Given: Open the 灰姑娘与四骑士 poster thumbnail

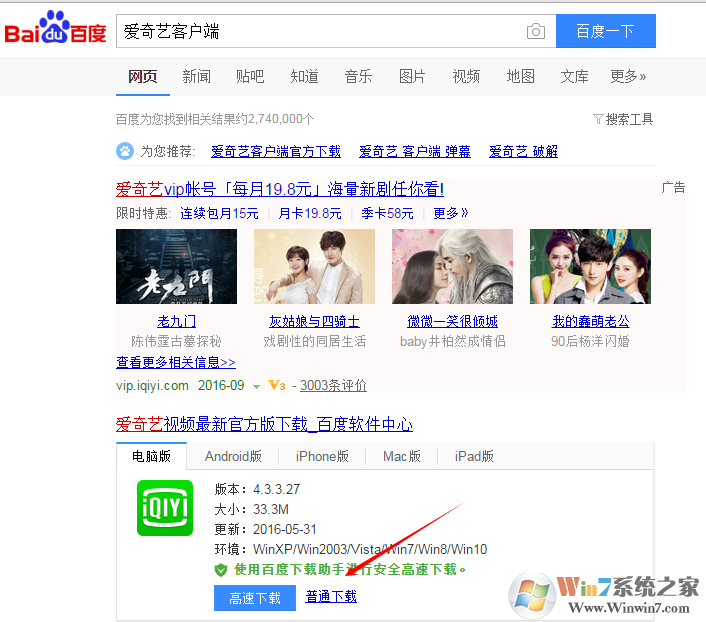Looking at the screenshot, I should pyautogui.click(x=314, y=266).
